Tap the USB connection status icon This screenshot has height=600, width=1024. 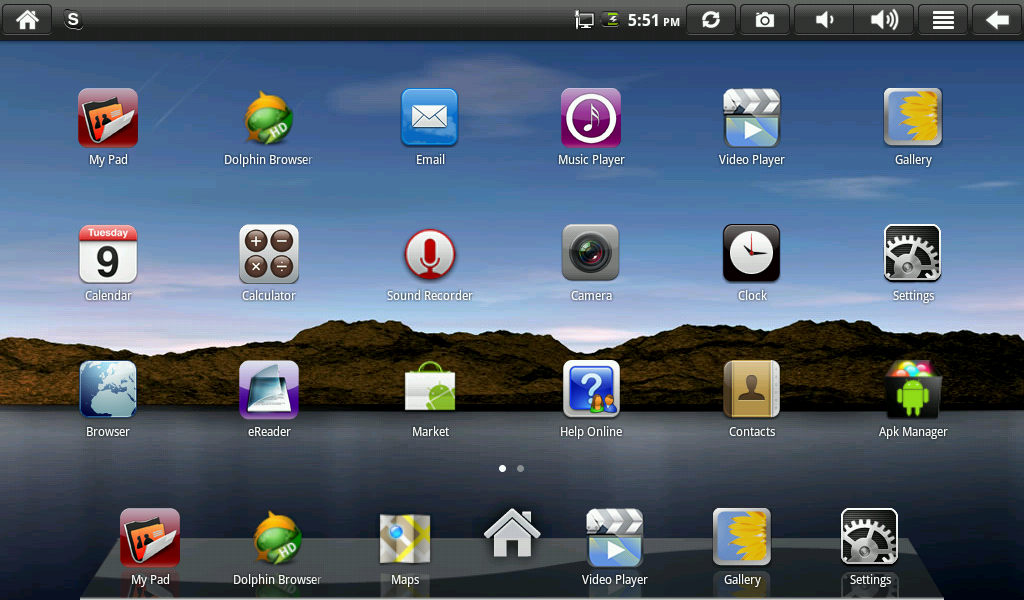[x=584, y=20]
